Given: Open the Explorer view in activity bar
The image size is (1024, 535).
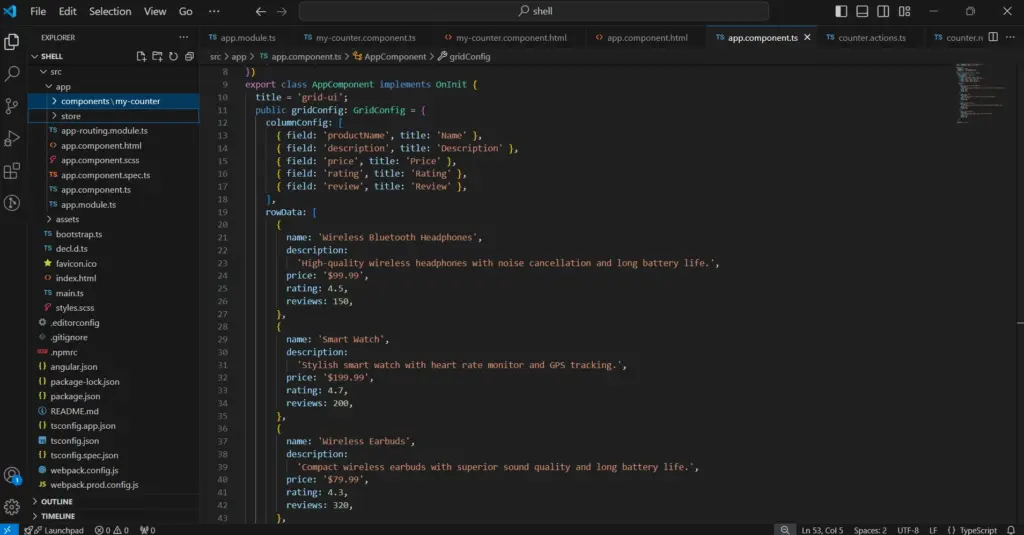Looking at the screenshot, I should point(12,42).
